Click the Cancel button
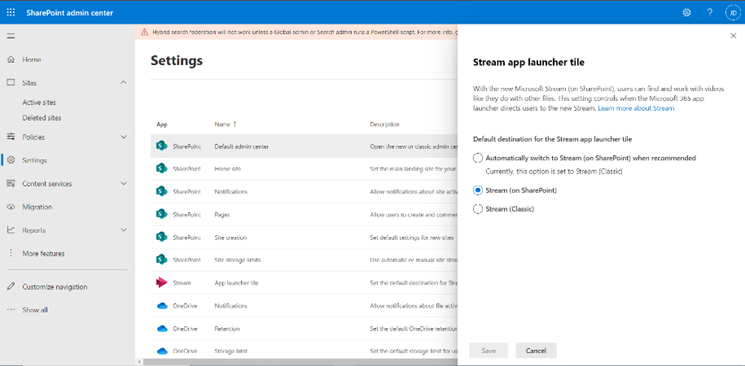Screen dimensions: 745x366 (x=536, y=351)
